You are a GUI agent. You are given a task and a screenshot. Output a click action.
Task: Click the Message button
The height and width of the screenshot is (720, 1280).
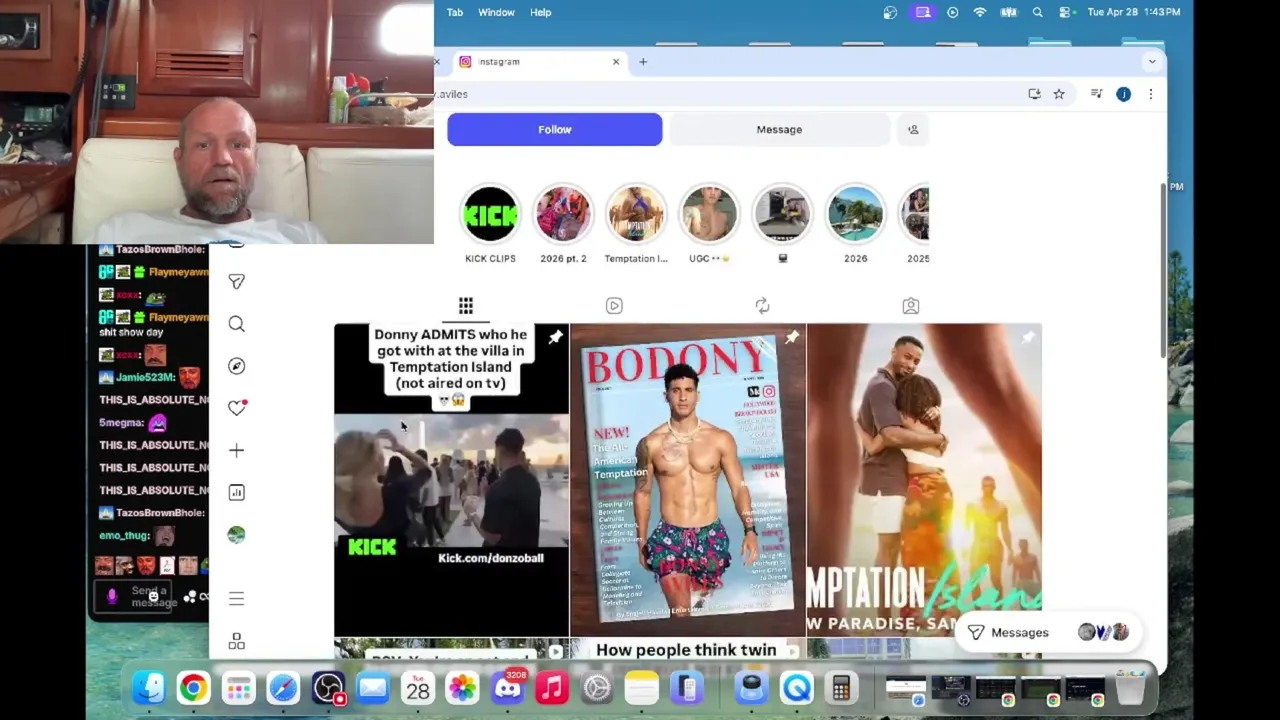779,129
